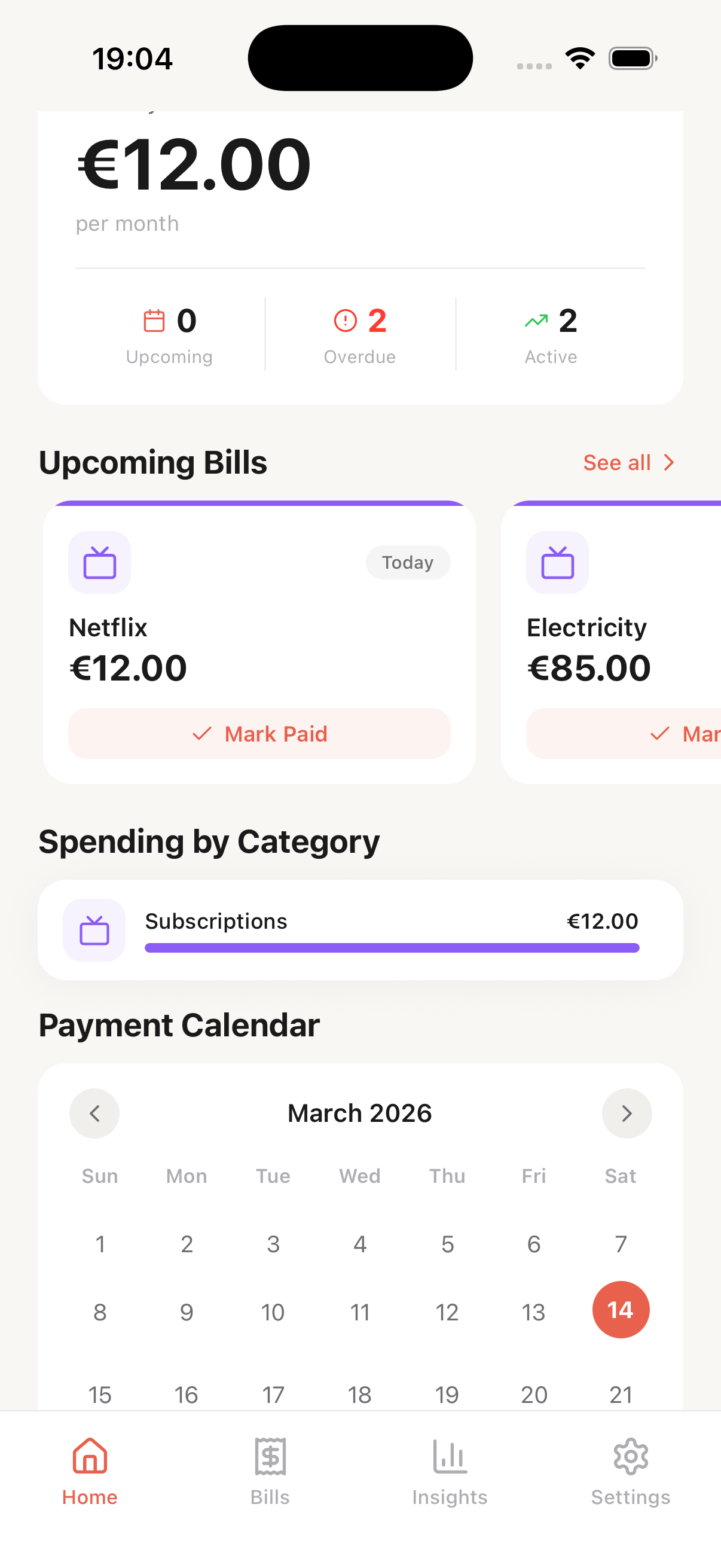Go to previous month in calendar
The image size is (721, 1568).
coord(94,1114)
